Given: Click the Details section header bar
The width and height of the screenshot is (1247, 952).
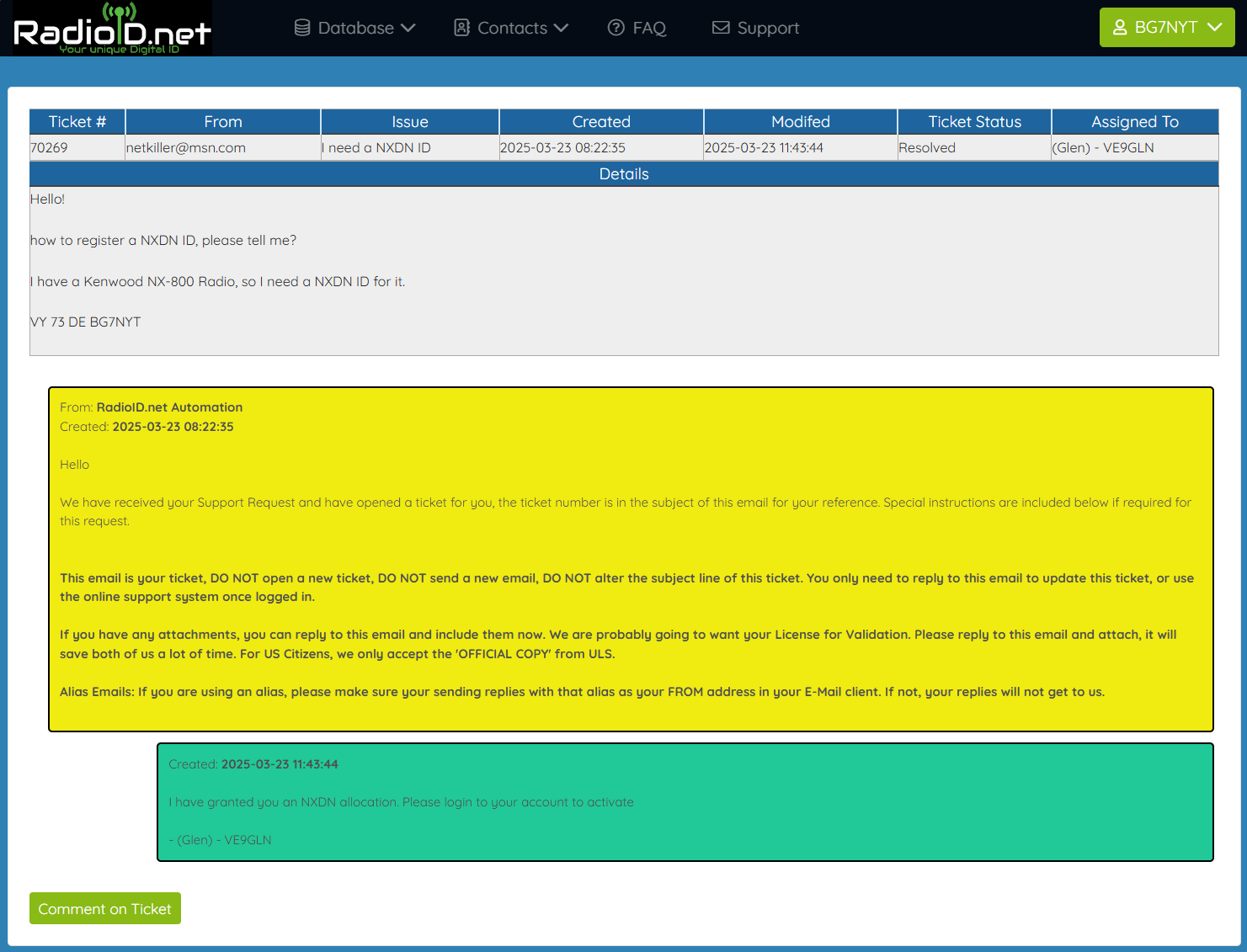Looking at the screenshot, I should pos(624,174).
